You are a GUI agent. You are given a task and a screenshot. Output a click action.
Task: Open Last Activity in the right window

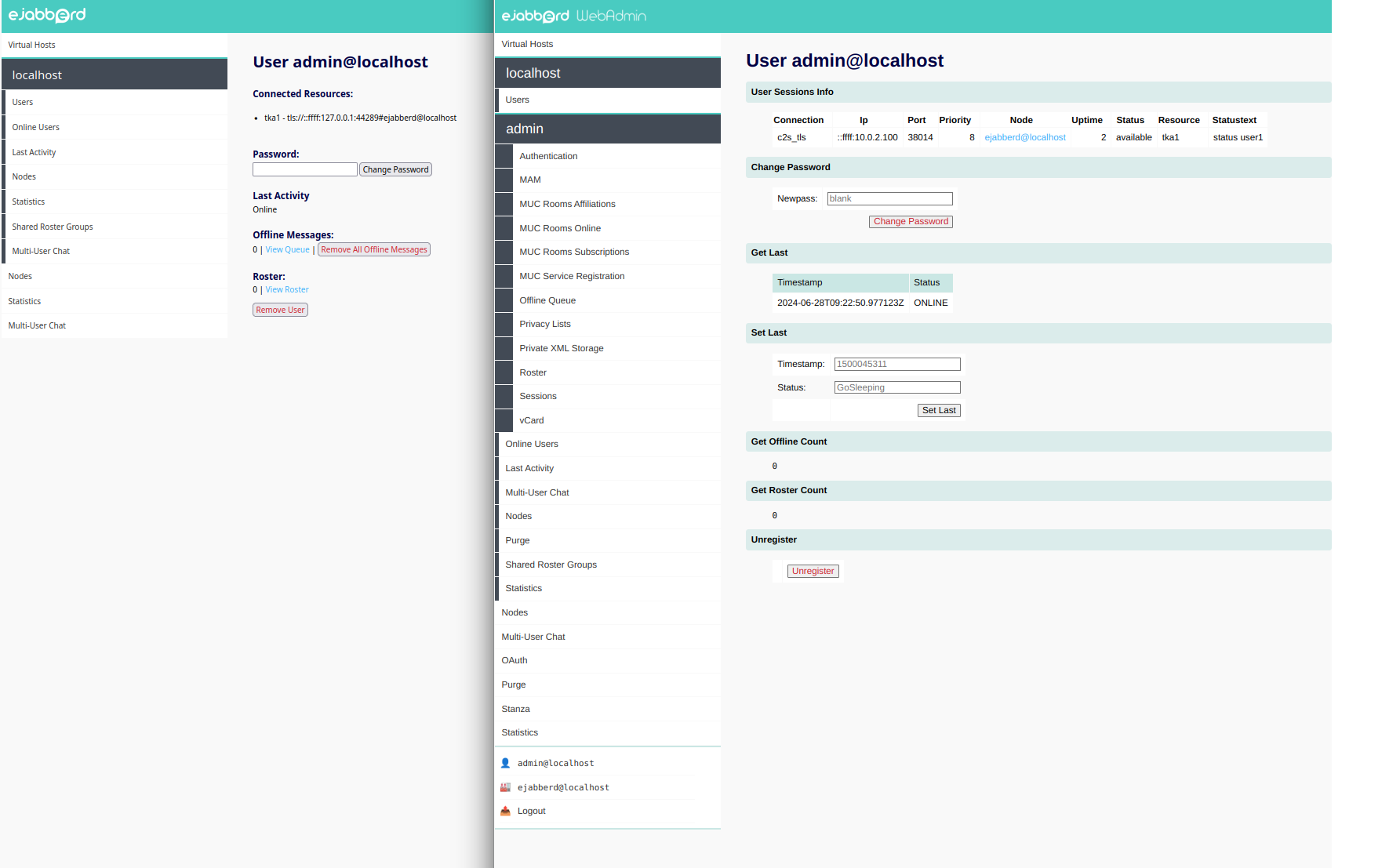click(529, 468)
